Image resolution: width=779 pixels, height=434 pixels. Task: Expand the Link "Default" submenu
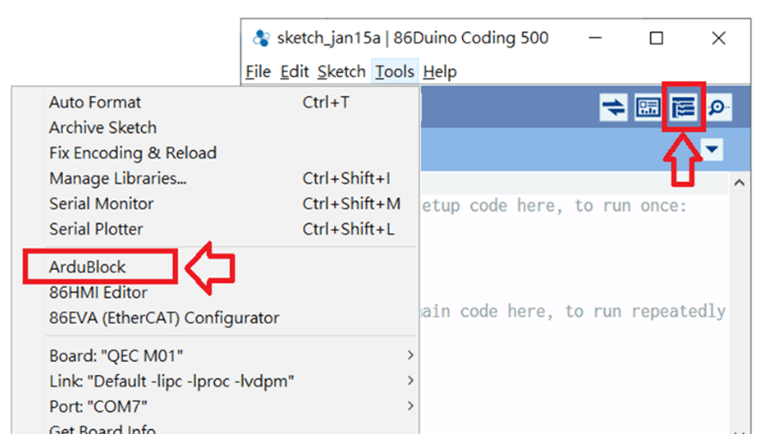coord(410,381)
